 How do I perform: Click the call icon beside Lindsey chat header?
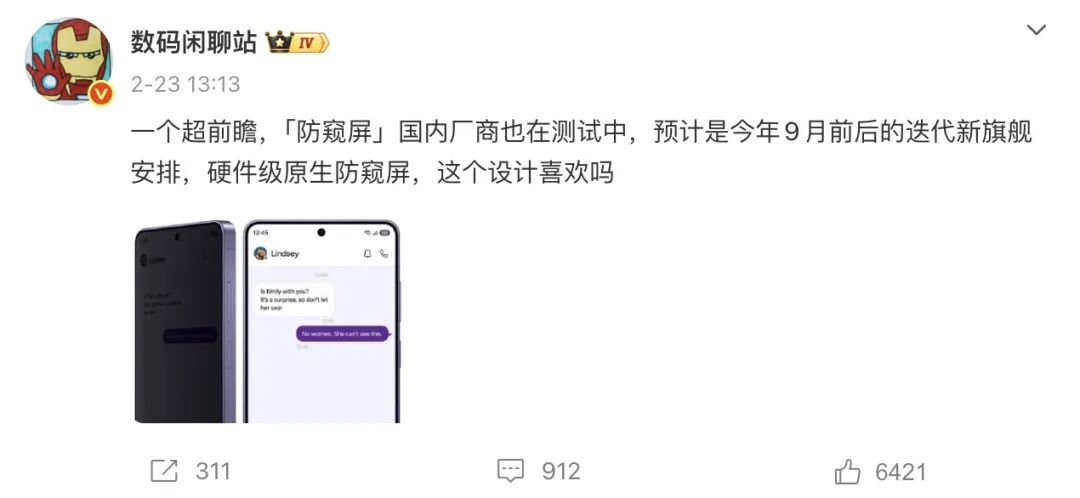pyautogui.click(x=384, y=253)
